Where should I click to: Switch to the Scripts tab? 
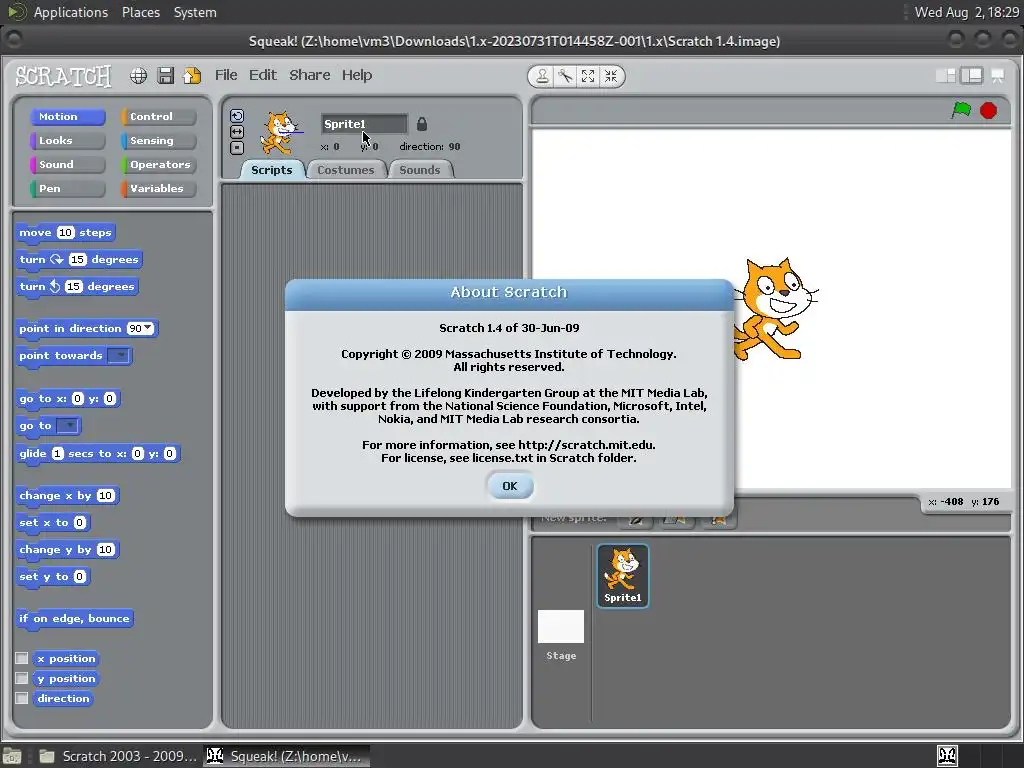[x=272, y=170]
